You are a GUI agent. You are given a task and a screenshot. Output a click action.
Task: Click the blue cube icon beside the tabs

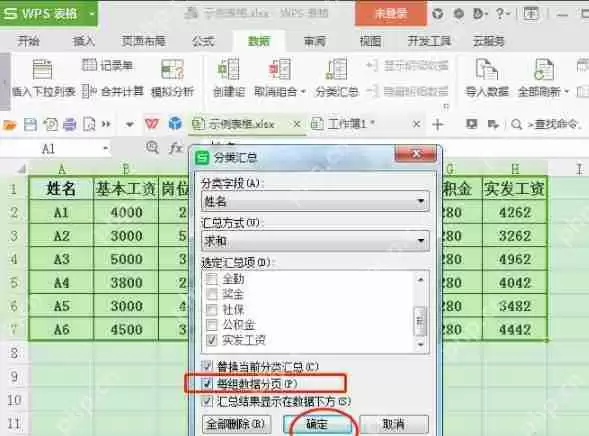click(175, 123)
